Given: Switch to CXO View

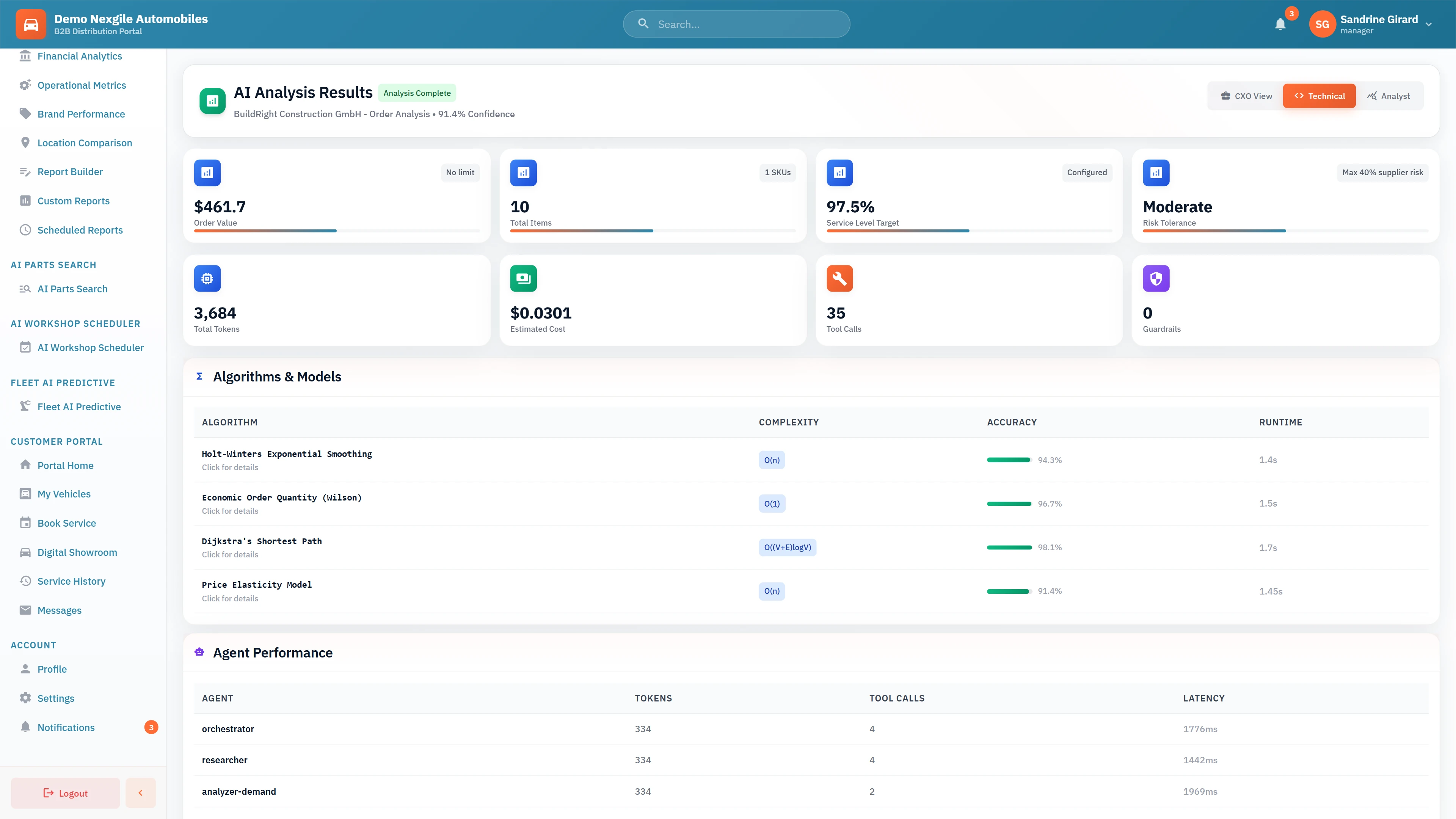Looking at the screenshot, I should pos(1246,96).
